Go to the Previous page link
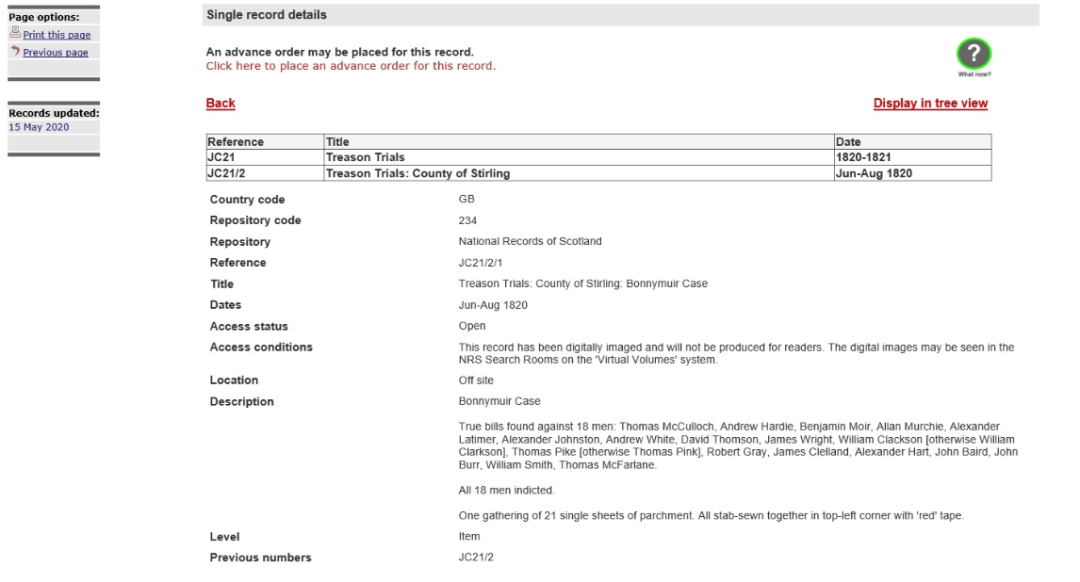This screenshot has height=582, width=1080. 55,53
